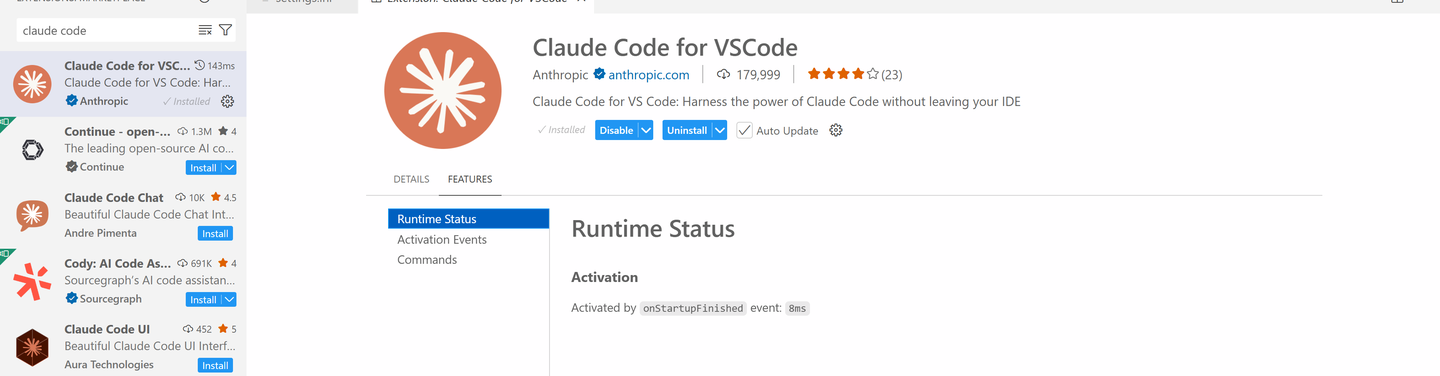This screenshot has width=1440, height=376.
Task: Select the Cody AI Code Assistant icon
Action: 32,281
